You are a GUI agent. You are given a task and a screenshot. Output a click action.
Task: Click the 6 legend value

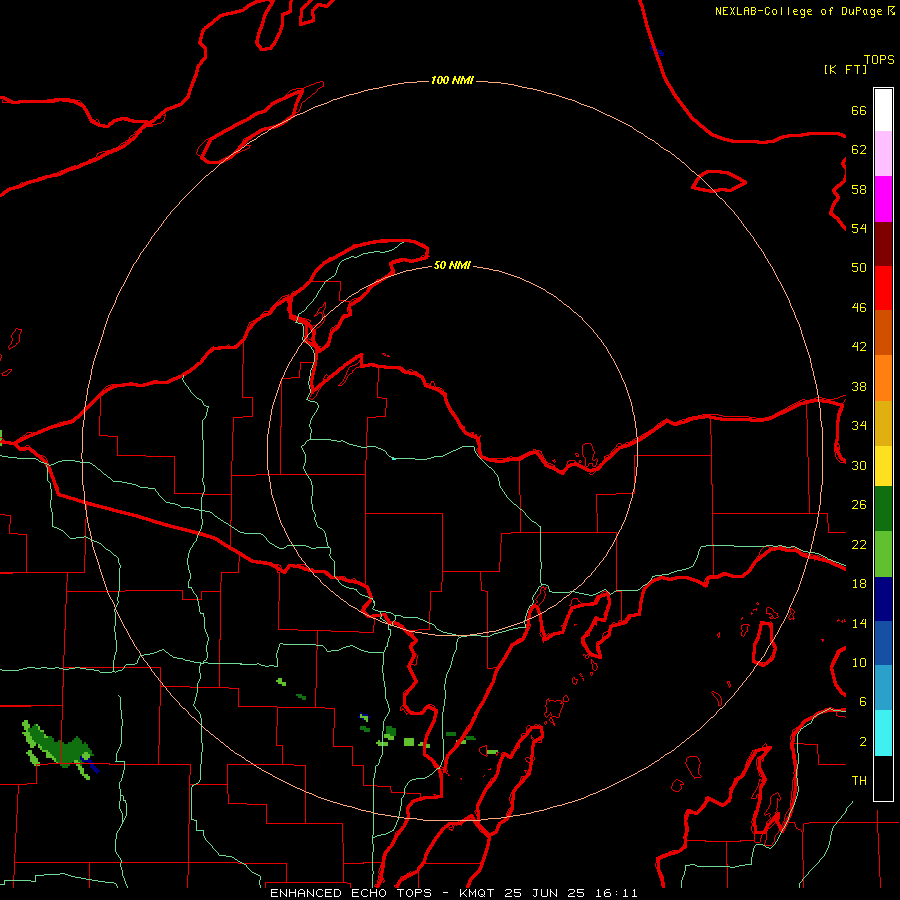pos(863,702)
